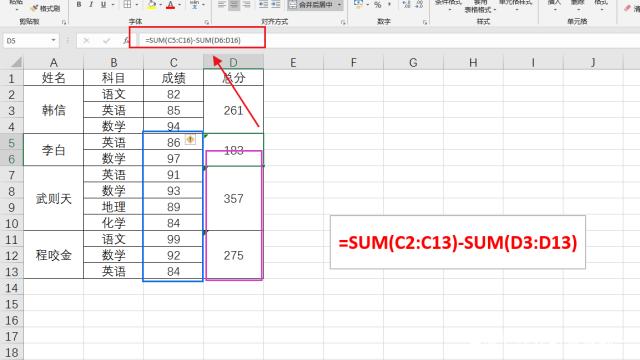Screen dimensions: 640x360
Task: Expand the Merge & Center dropdown arrow
Action: pos(339,4)
